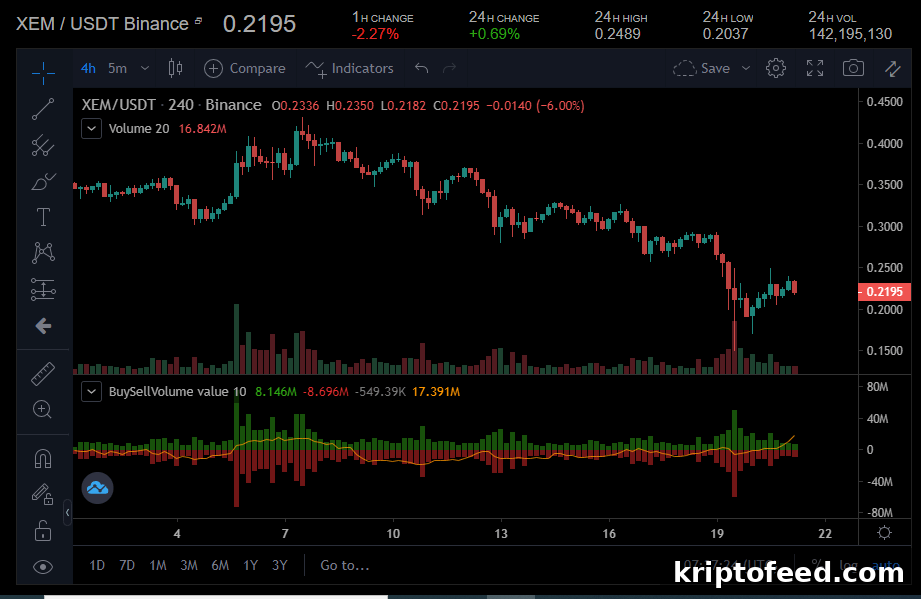Image resolution: width=921 pixels, height=599 pixels.
Task: Set range to 1Y
Action: 251,566
